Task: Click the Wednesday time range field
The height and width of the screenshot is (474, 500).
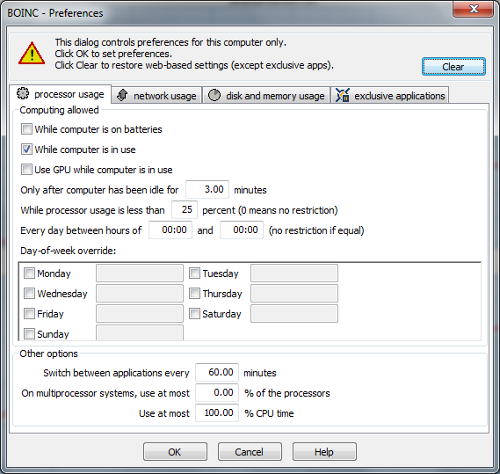Action: [x=140, y=293]
